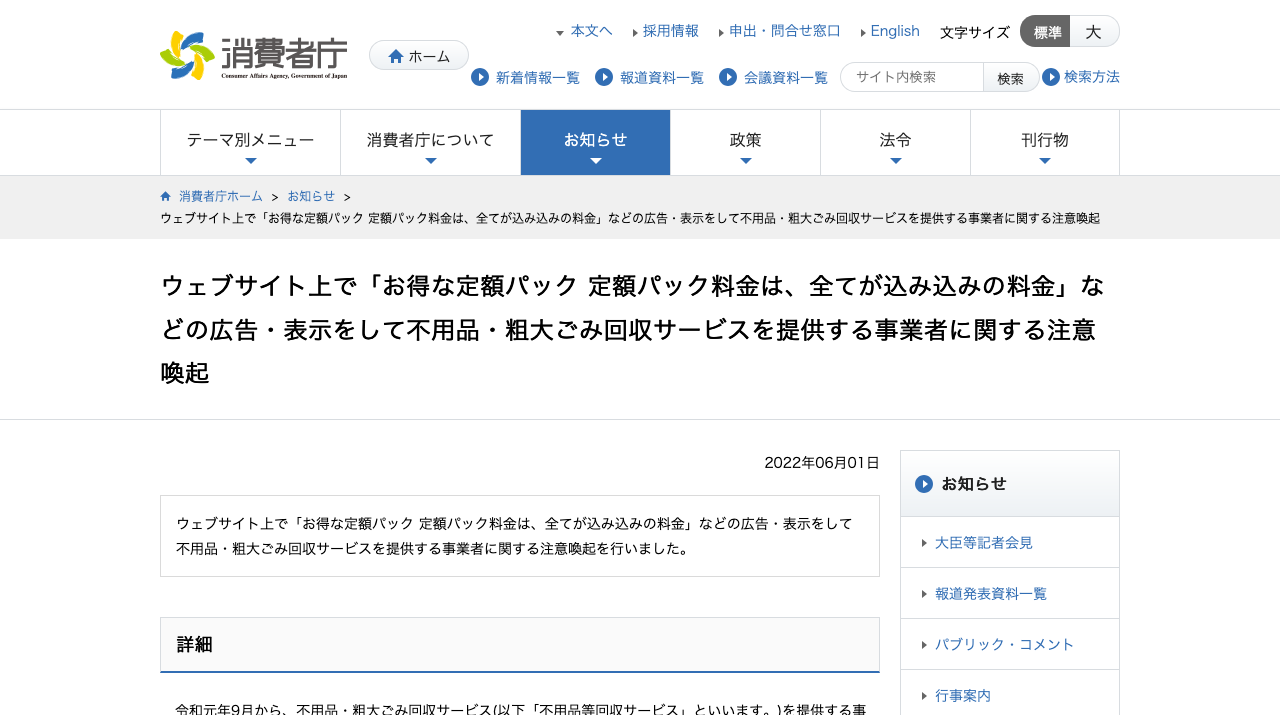Open the 採用情報 link
Image resolution: width=1280 pixels, height=715 pixels.
pos(671,31)
